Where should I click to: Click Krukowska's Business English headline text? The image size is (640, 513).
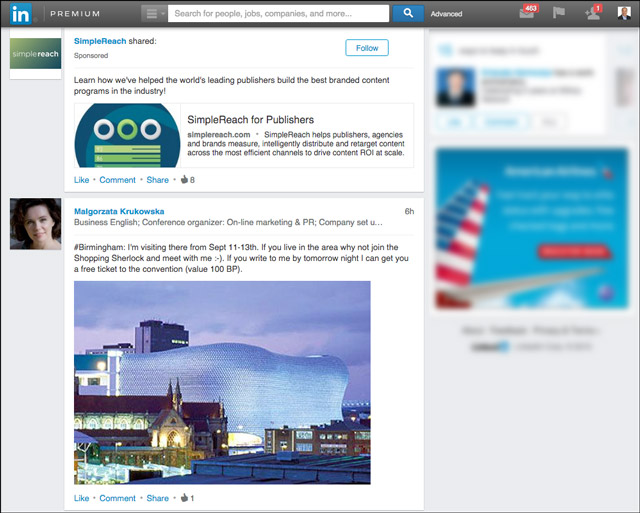[228, 222]
